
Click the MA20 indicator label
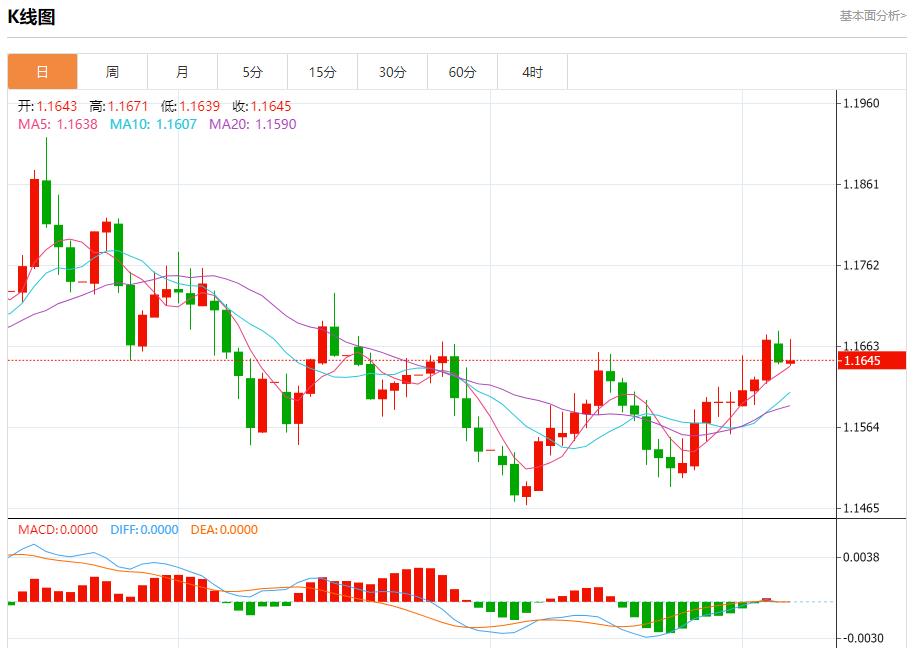pyautogui.click(x=252, y=124)
